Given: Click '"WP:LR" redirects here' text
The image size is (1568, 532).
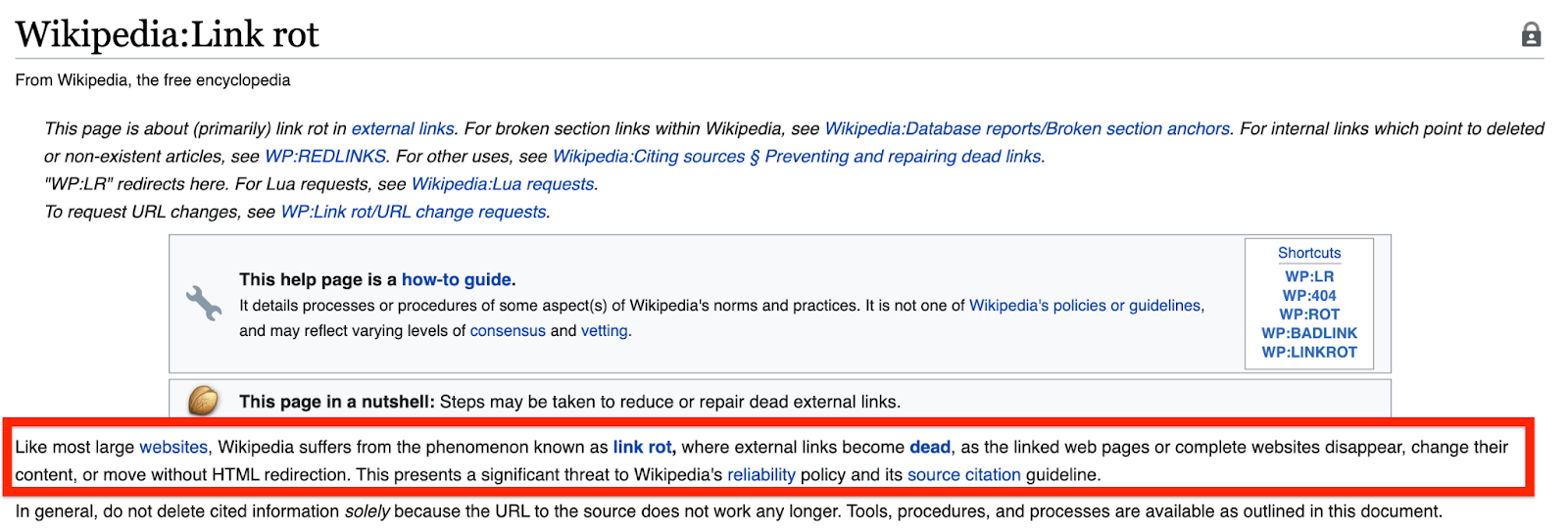Looking at the screenshot, I should 136,183.
